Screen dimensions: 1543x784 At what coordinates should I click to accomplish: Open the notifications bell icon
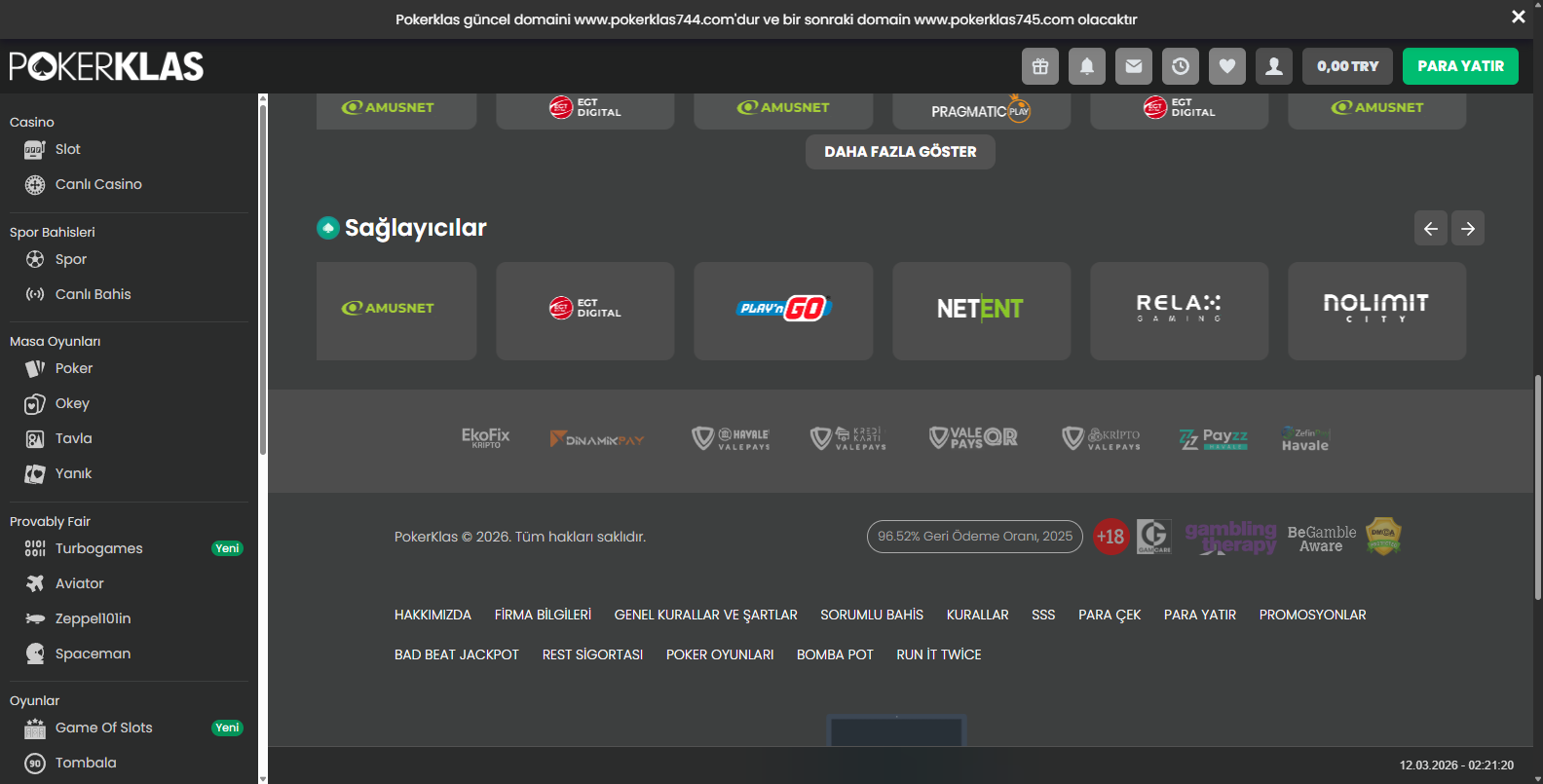coord(1087,66)
